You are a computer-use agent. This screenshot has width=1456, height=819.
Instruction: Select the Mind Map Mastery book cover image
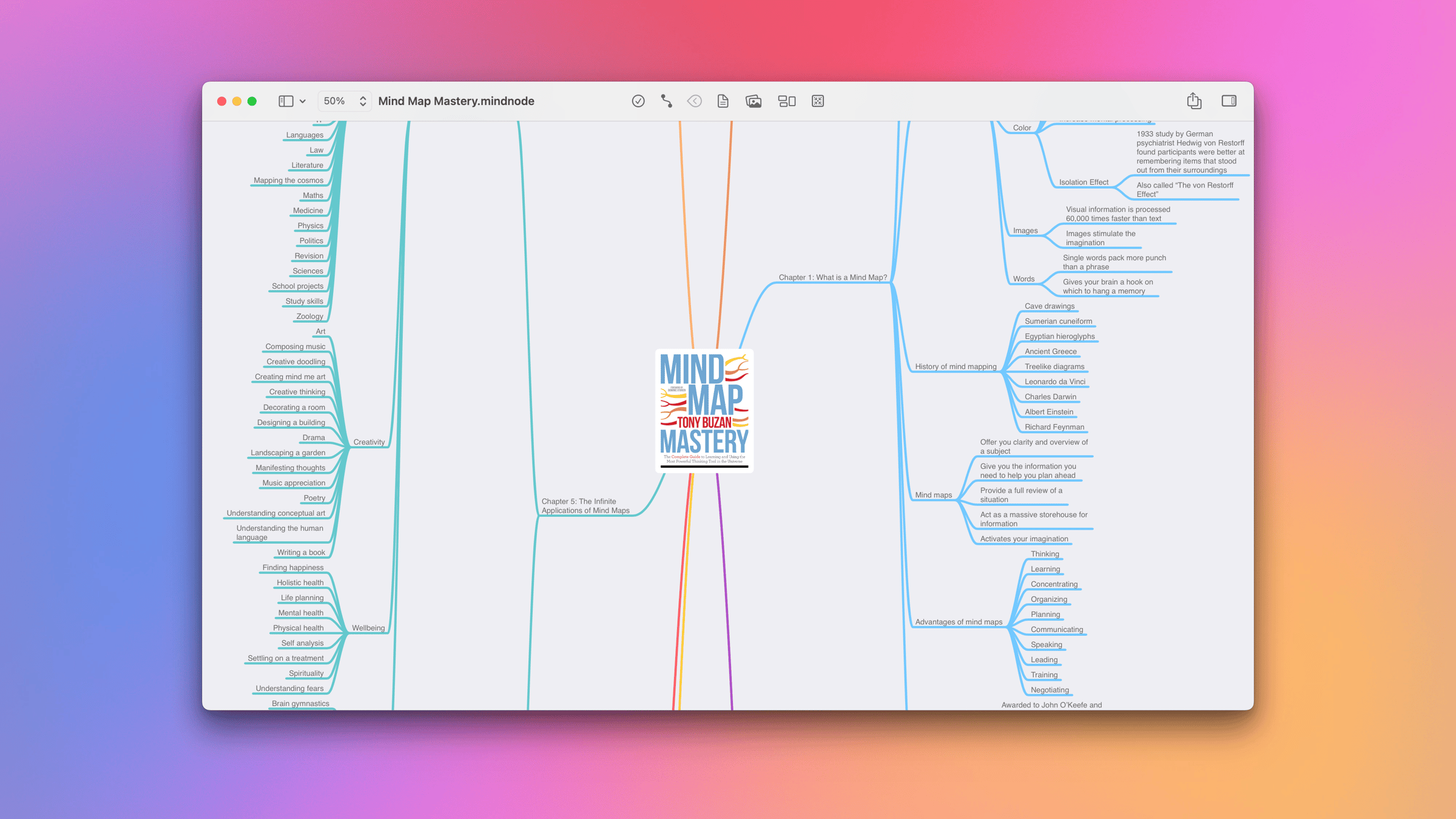point(704,411)
